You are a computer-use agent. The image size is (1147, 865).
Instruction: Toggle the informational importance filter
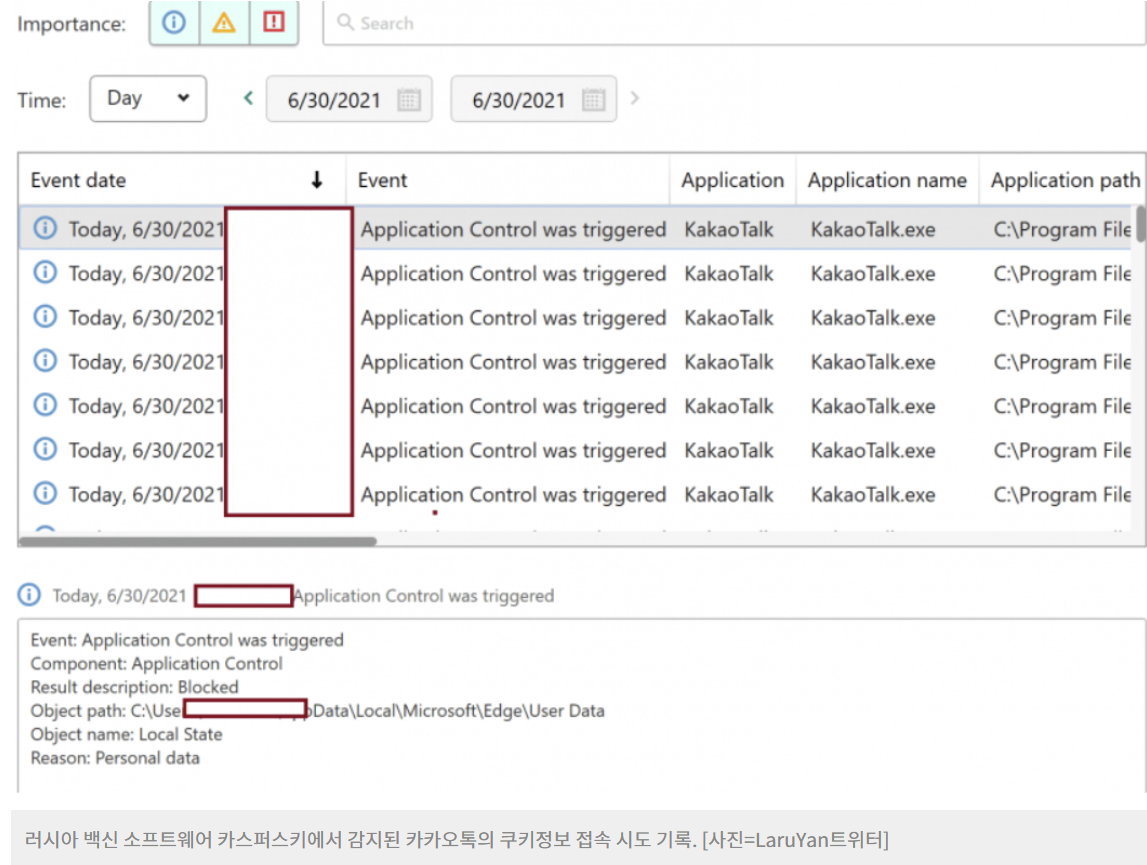[x=174, y=23]
